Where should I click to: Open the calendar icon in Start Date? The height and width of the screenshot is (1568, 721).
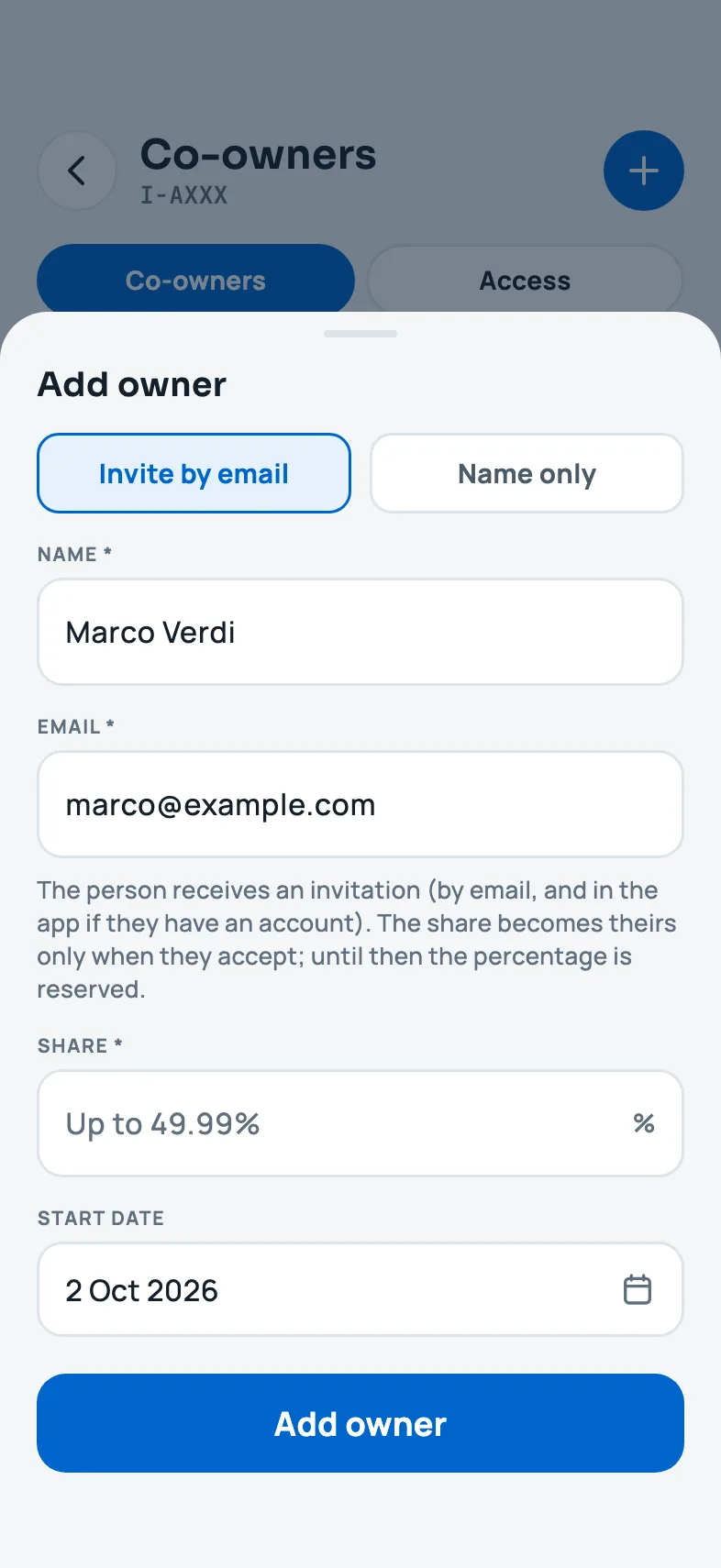pyautogui.click(x=638, y=1289)
